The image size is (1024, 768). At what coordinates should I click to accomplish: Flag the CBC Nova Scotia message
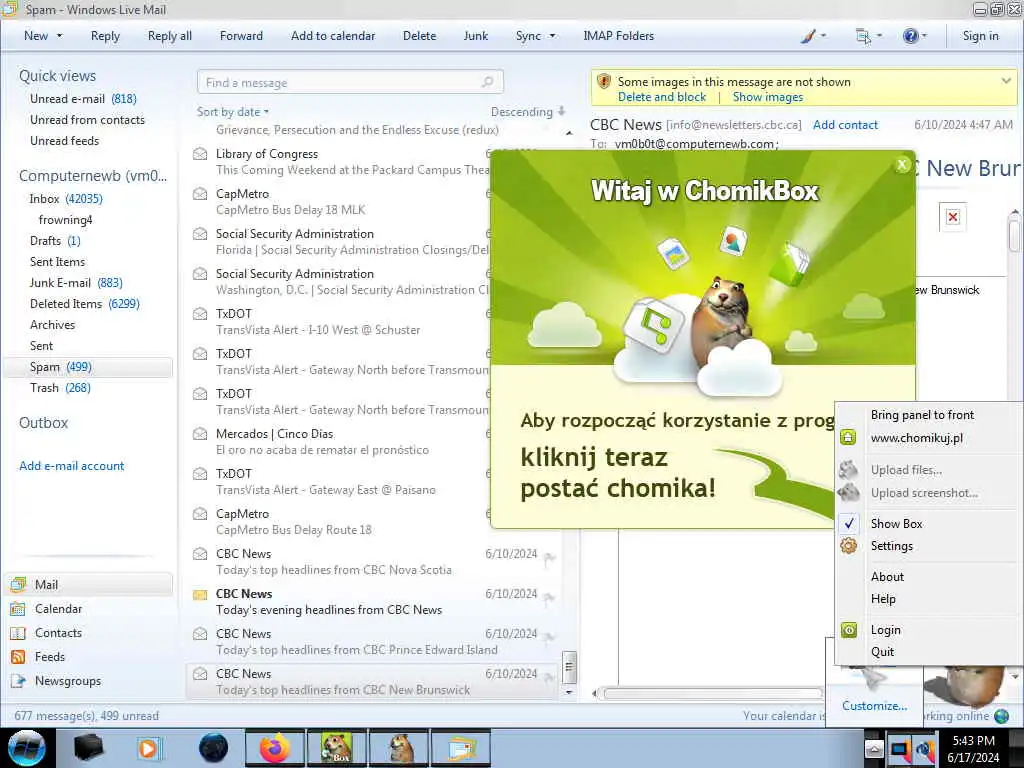[550, 557]
